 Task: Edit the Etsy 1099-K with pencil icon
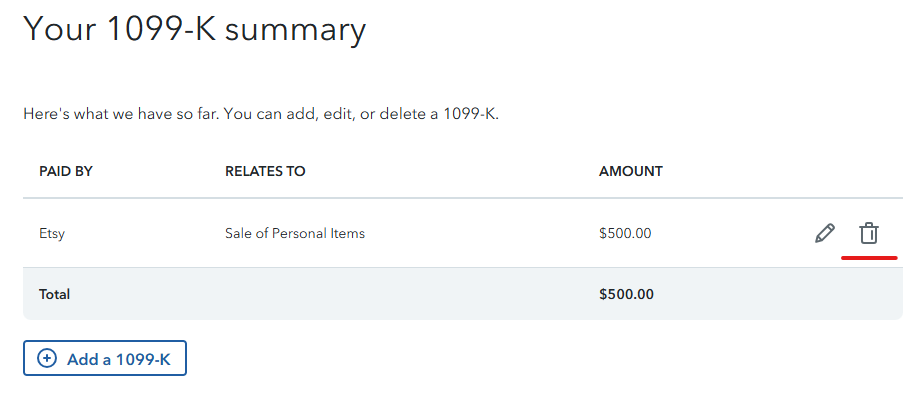pyautogui.click(x=824, y=233)
